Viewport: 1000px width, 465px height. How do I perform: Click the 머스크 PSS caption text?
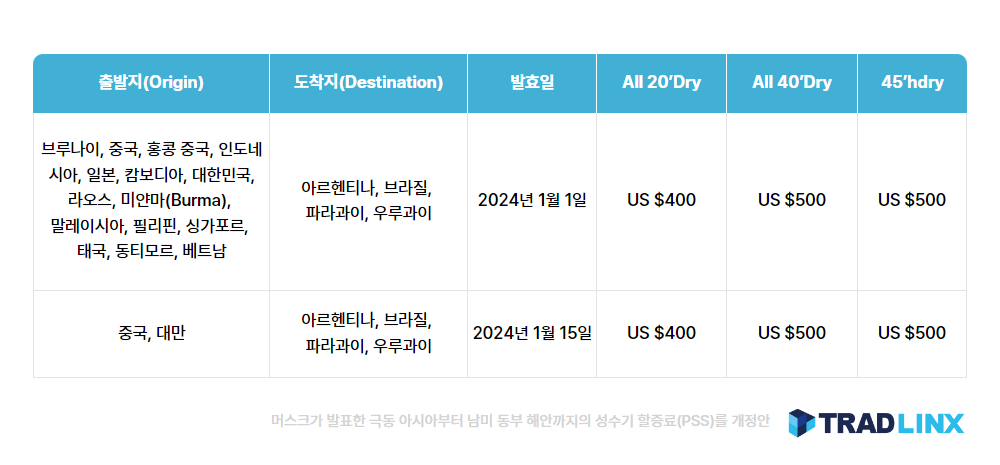520,422
